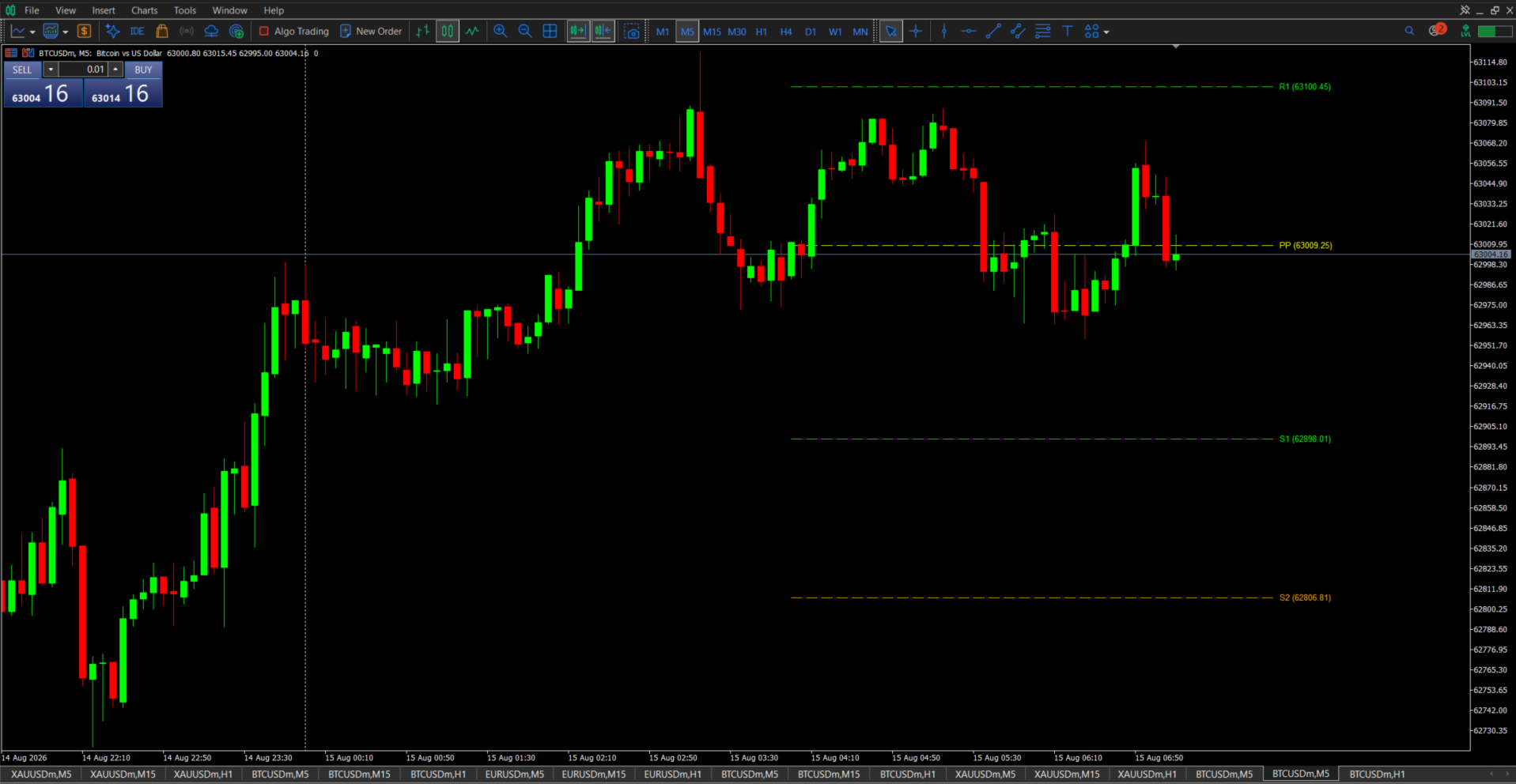Activate the arrow cursor mode
This screenshot has width=1516, height=784.
[891, 32]
